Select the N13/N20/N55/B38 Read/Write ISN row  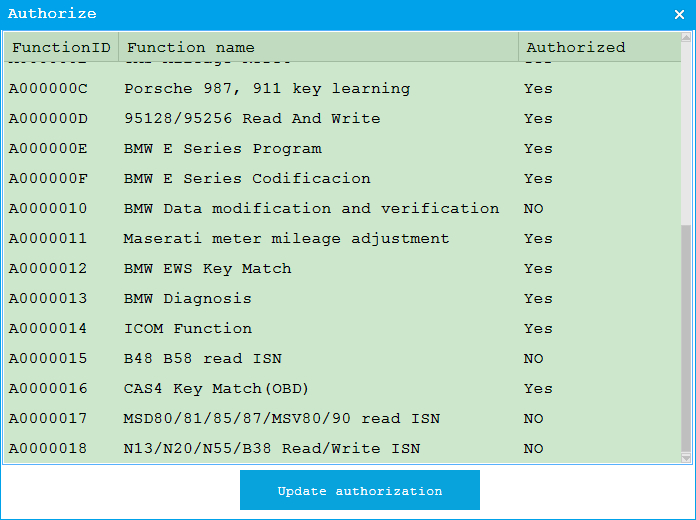(272, 449)
